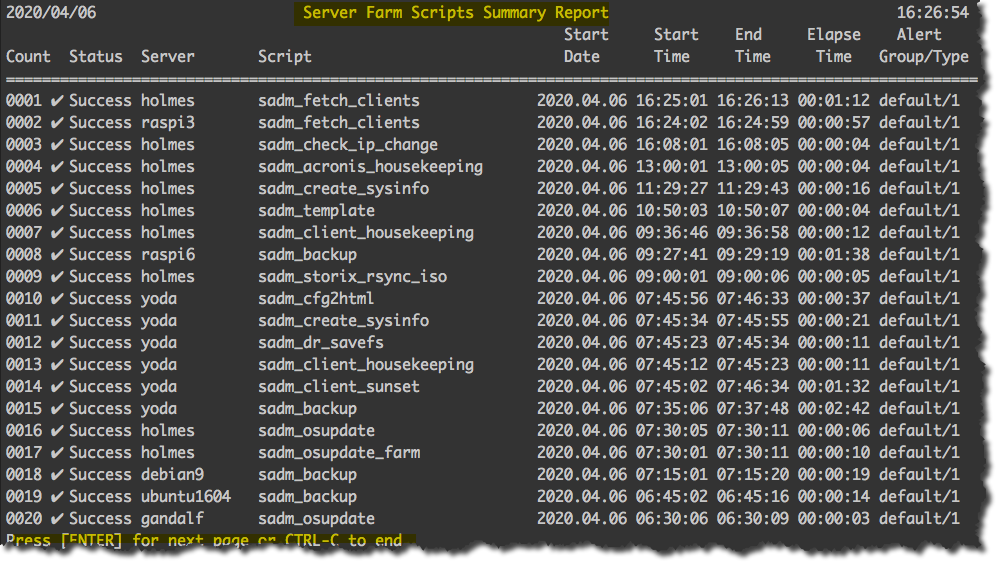
Task: Click the success checkmark beside debian9
Action: pyautogui.click(x=57, y=475)
